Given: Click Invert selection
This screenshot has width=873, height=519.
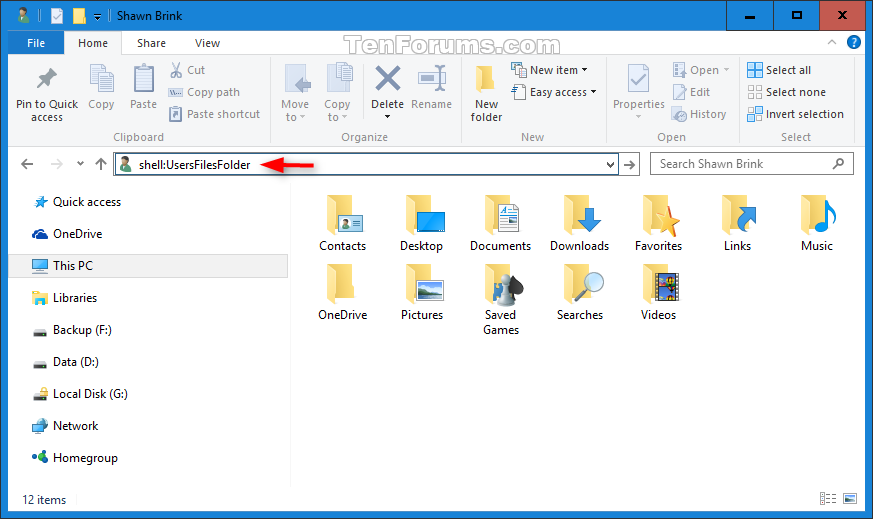Looking at the screenshot, I should coord(796,114).
